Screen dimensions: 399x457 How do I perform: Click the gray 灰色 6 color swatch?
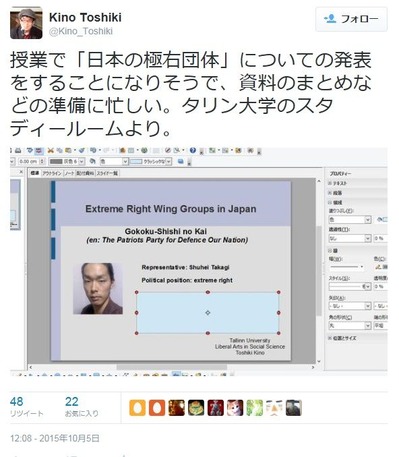(x=56, y=161)
